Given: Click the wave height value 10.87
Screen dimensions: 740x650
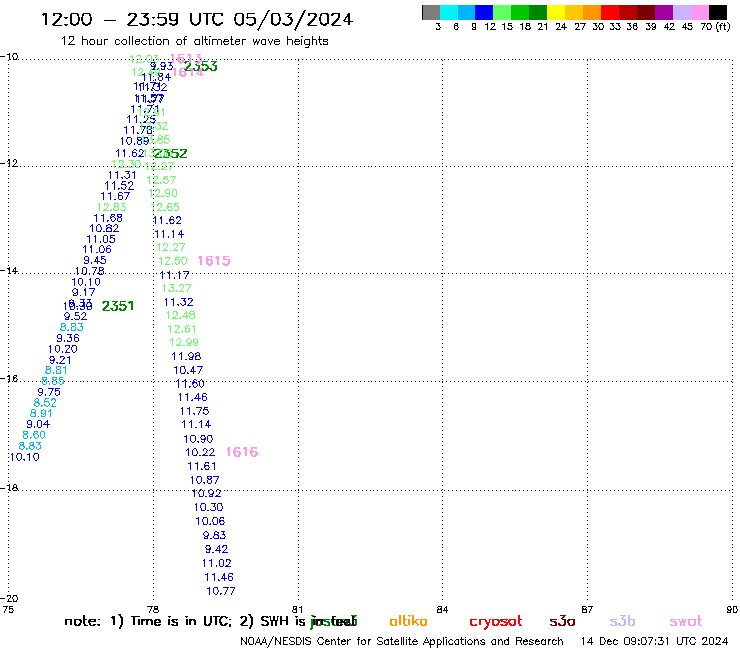Looking at the screenshot, I should [205, 480].
